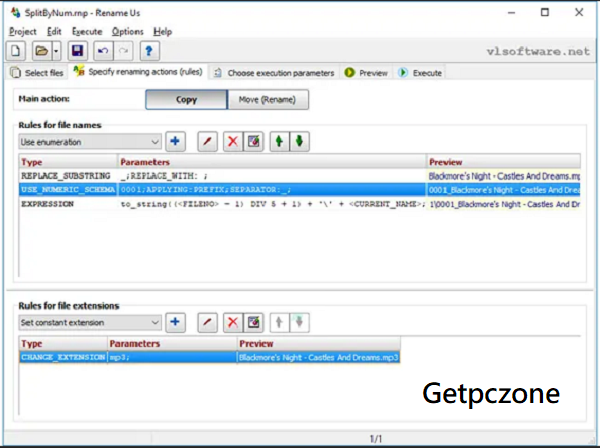Switch to Specify renaming actions tab
The height and width of the screenshot is (448, 600).
(138, 72)
